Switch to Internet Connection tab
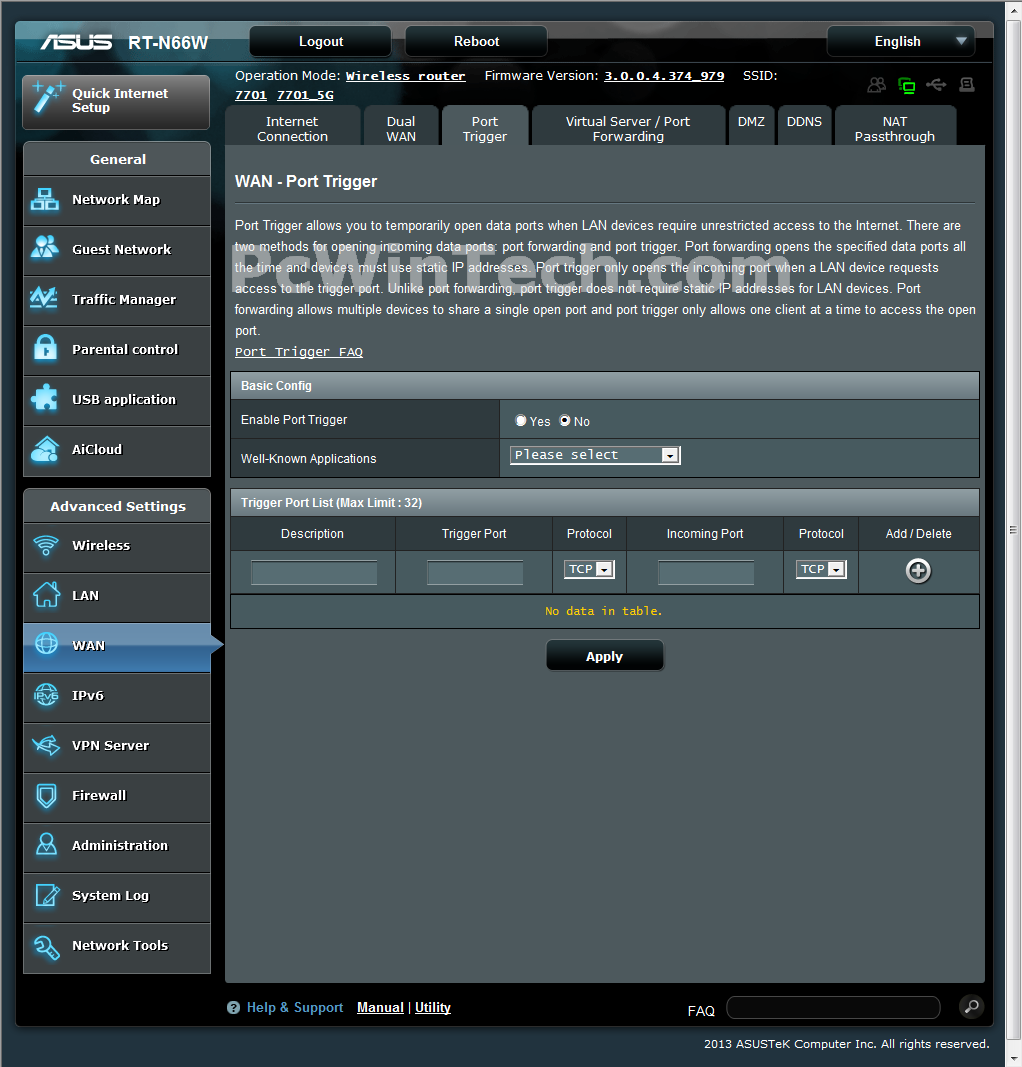Screen dimensions: 1022x1067 click(x=293, y=127)
